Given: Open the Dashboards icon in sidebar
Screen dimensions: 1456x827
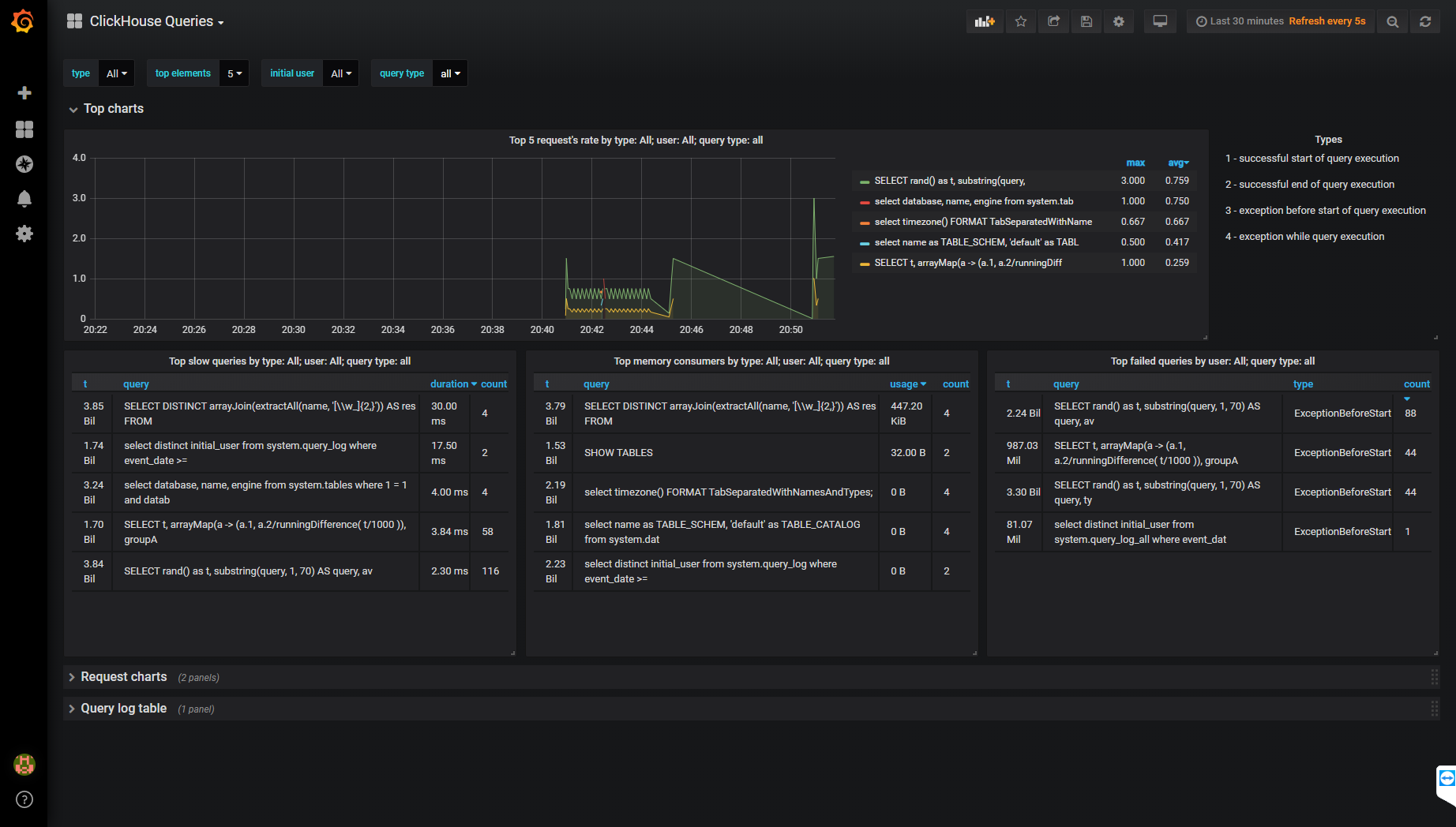Looking at the screenshot, I should 24,129.
